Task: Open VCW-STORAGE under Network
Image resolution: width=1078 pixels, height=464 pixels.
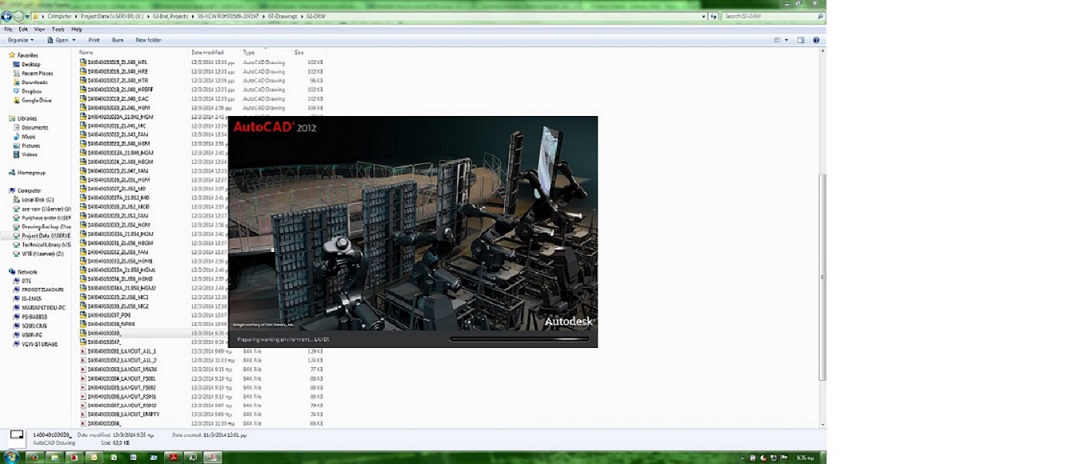Action: point(39,344)
